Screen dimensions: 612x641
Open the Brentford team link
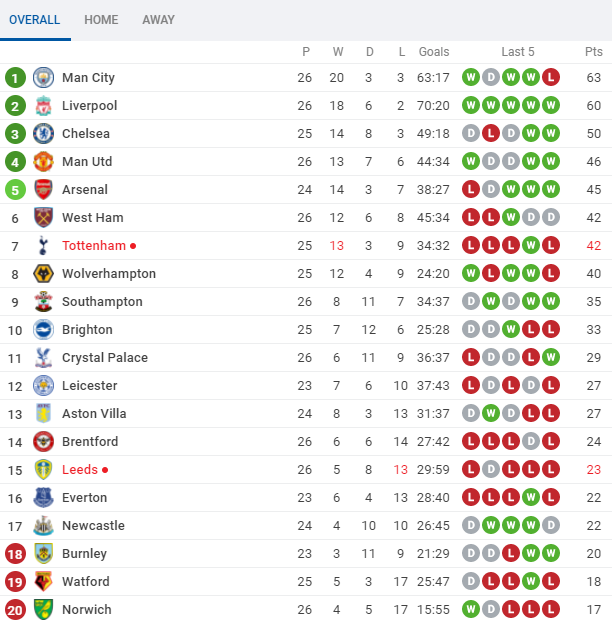(x=90, y=442)
